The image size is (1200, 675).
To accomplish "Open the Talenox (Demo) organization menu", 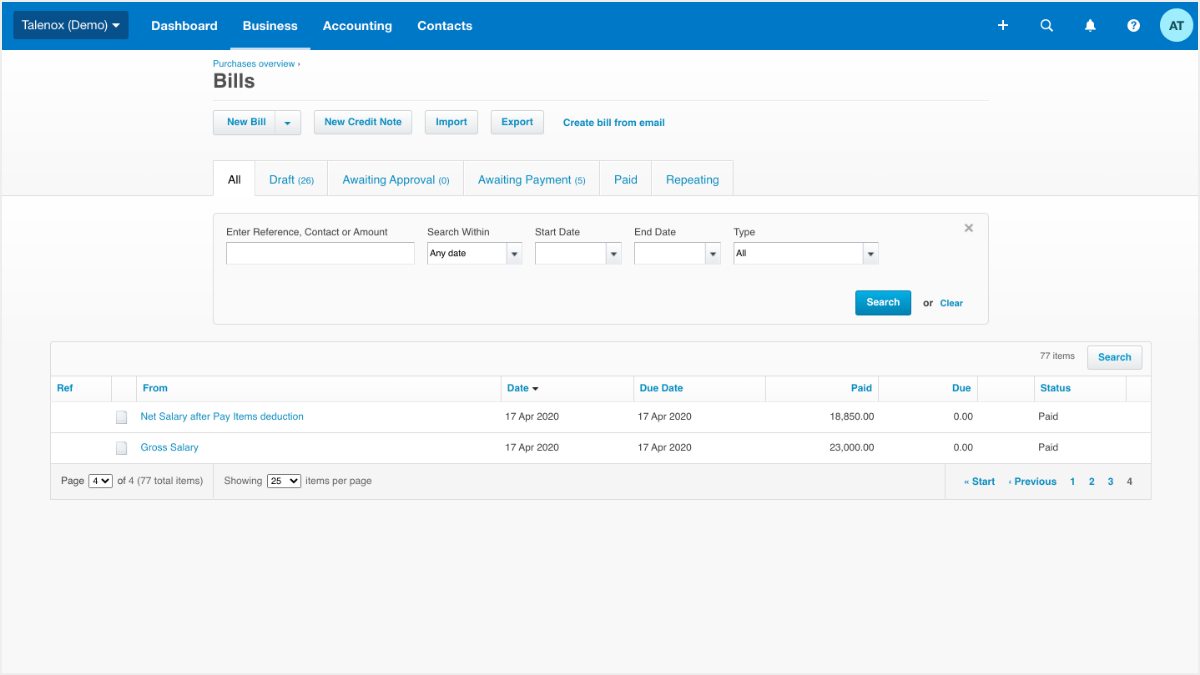I will (70, 25).
